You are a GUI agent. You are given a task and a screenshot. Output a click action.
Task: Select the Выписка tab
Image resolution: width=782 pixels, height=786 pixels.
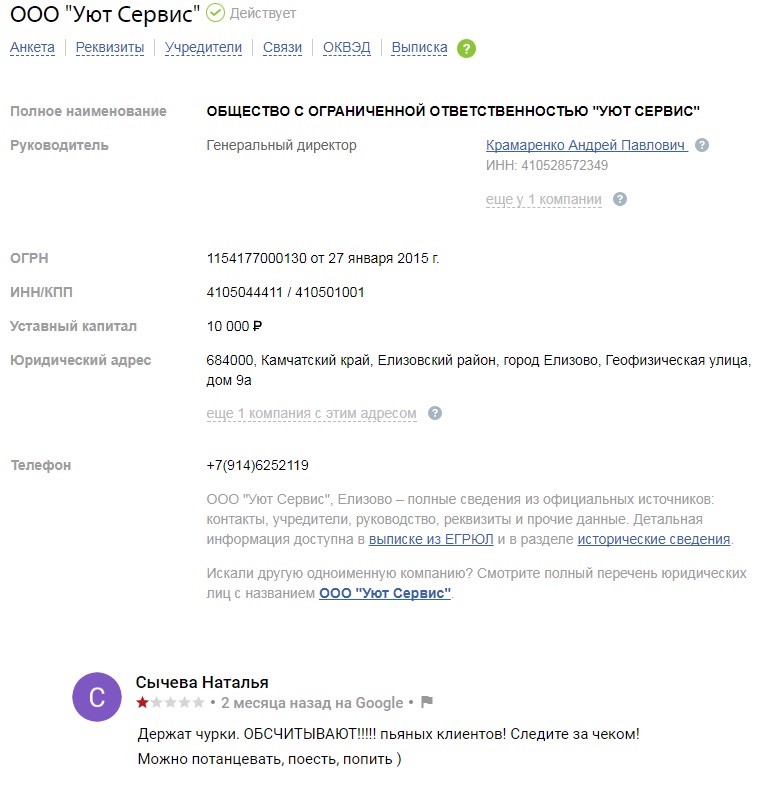coord(419,47)
